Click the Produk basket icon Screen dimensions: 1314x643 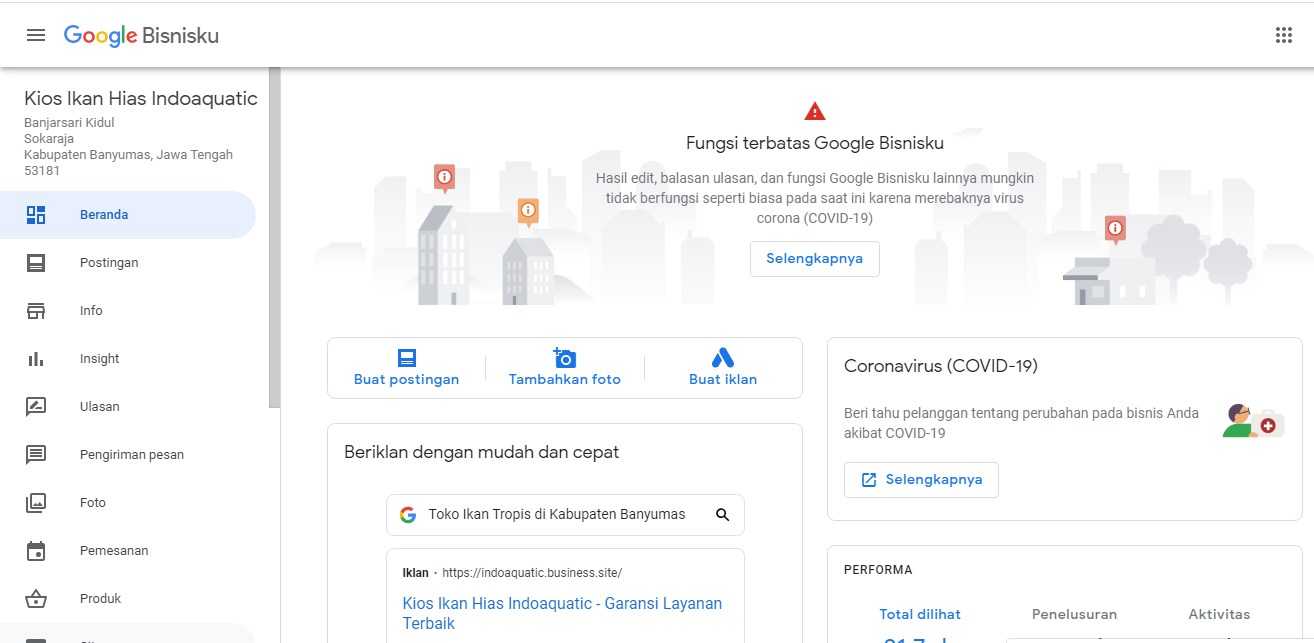36,599
